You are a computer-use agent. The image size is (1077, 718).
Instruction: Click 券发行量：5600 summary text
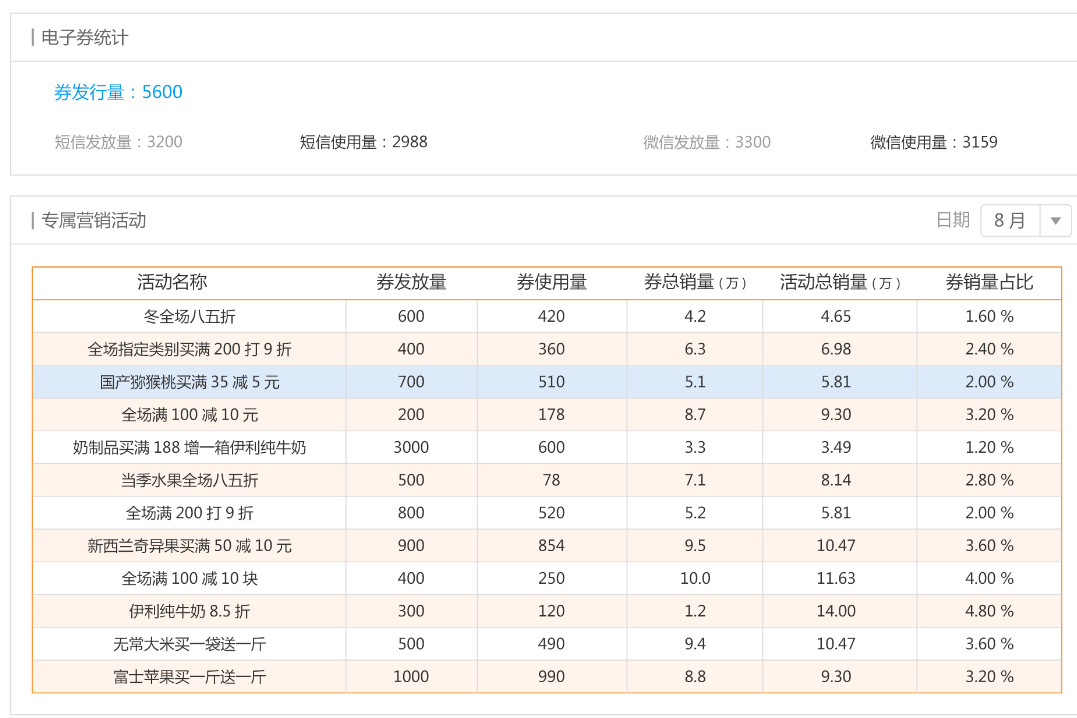(118, 92)
